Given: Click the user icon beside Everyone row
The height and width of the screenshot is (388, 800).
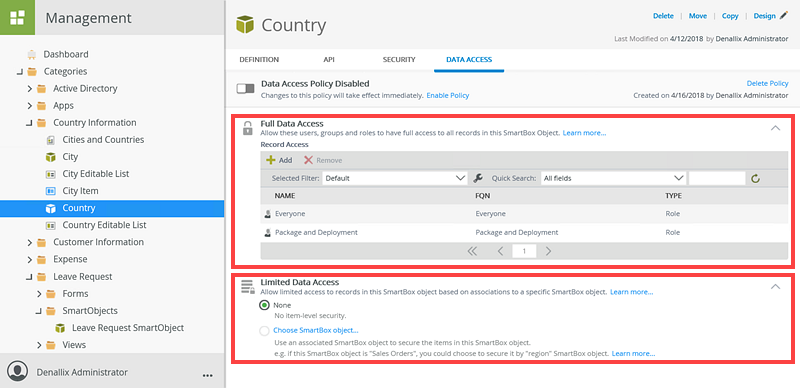Looking at the screenshot, I should coord(267,214).
